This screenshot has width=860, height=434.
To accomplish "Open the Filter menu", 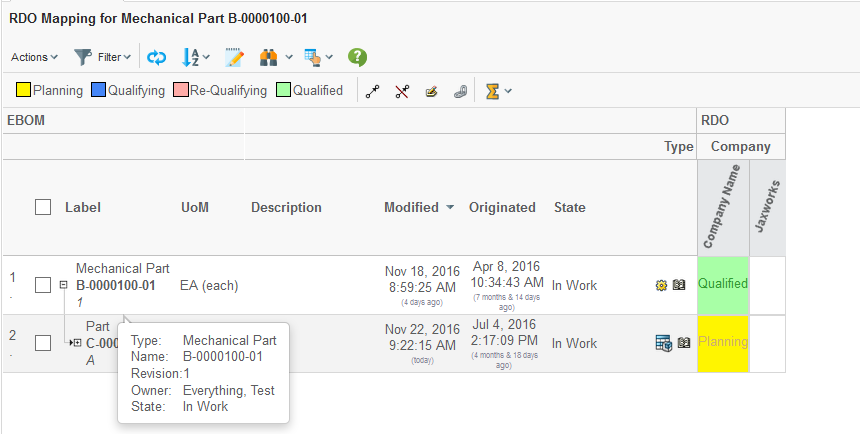I will 98,57.
